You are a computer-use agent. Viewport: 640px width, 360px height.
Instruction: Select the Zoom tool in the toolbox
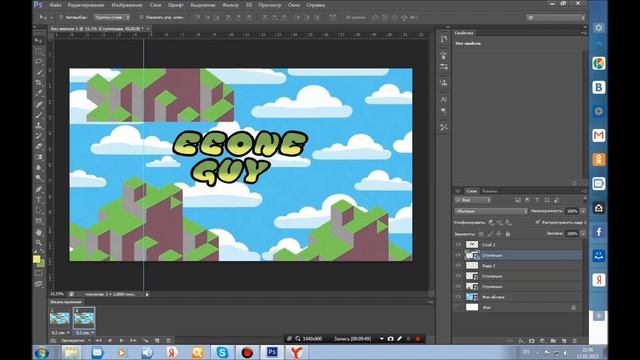(x=39, y=243)
